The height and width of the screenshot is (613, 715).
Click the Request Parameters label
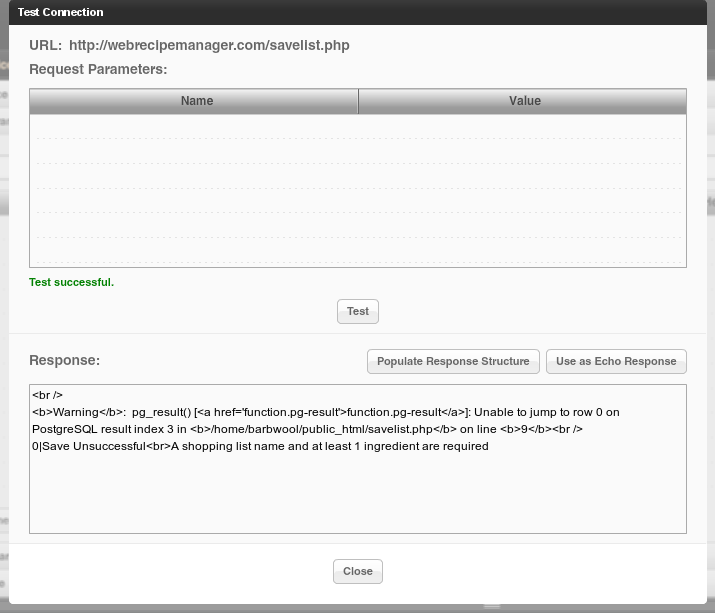[x=98, y=69]
